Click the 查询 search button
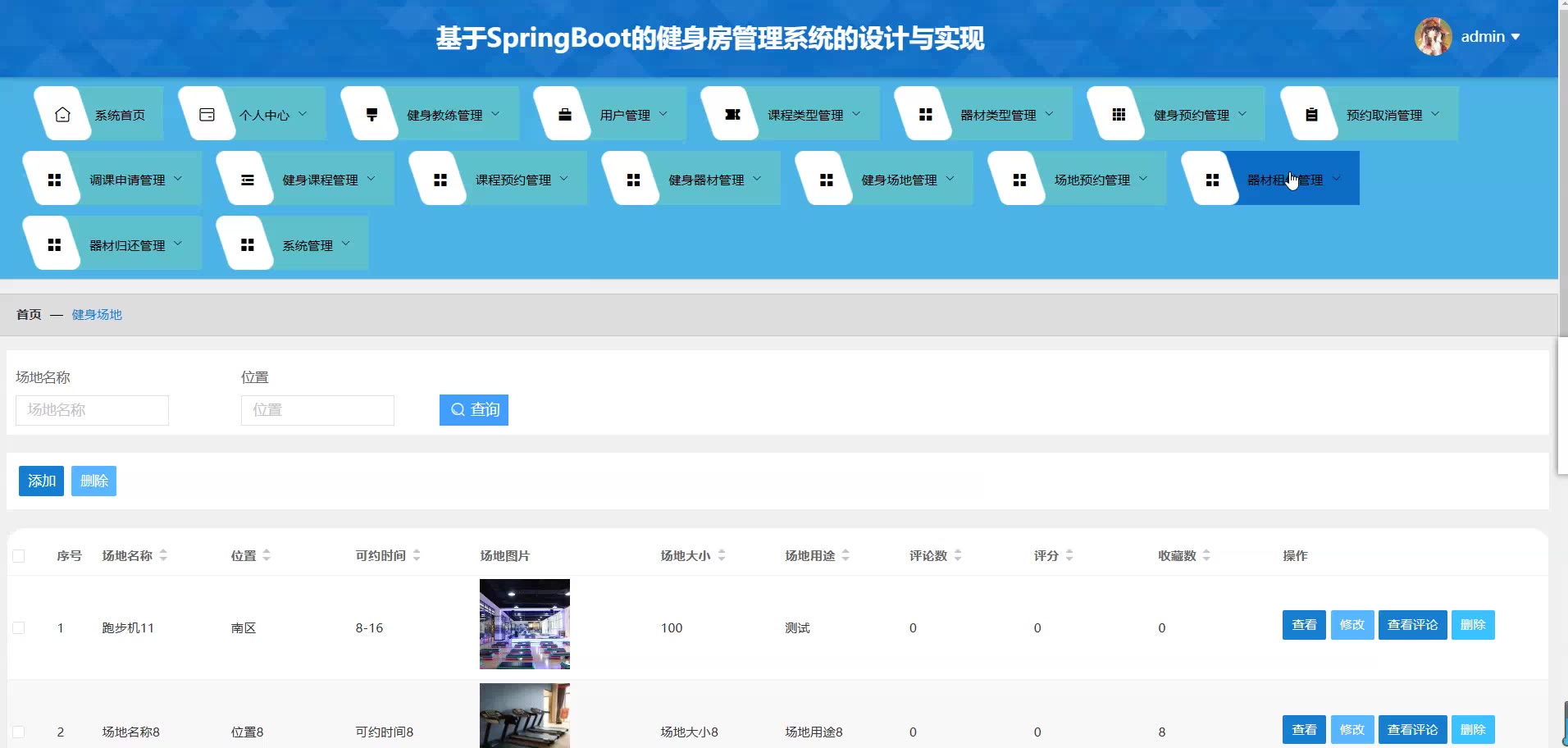1568x748 pixels. click(x=474, y=410)
